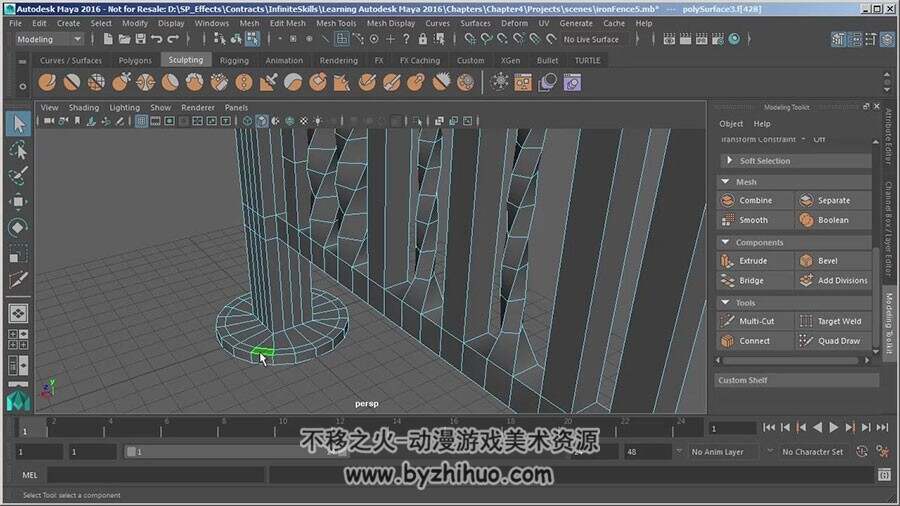Select the Connect tool icon

coord(728,341)
